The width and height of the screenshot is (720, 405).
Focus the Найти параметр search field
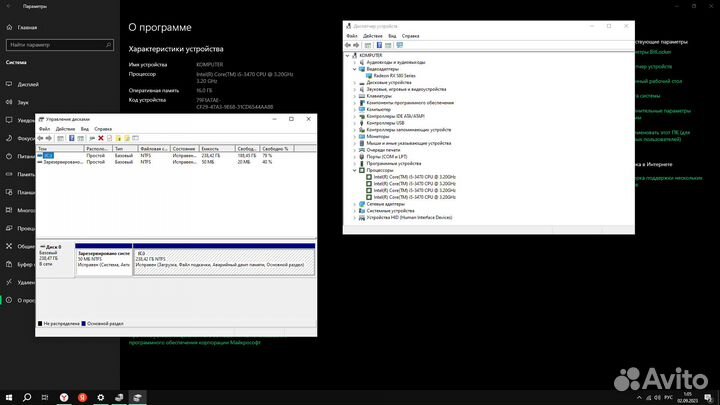tap(60, 45)
